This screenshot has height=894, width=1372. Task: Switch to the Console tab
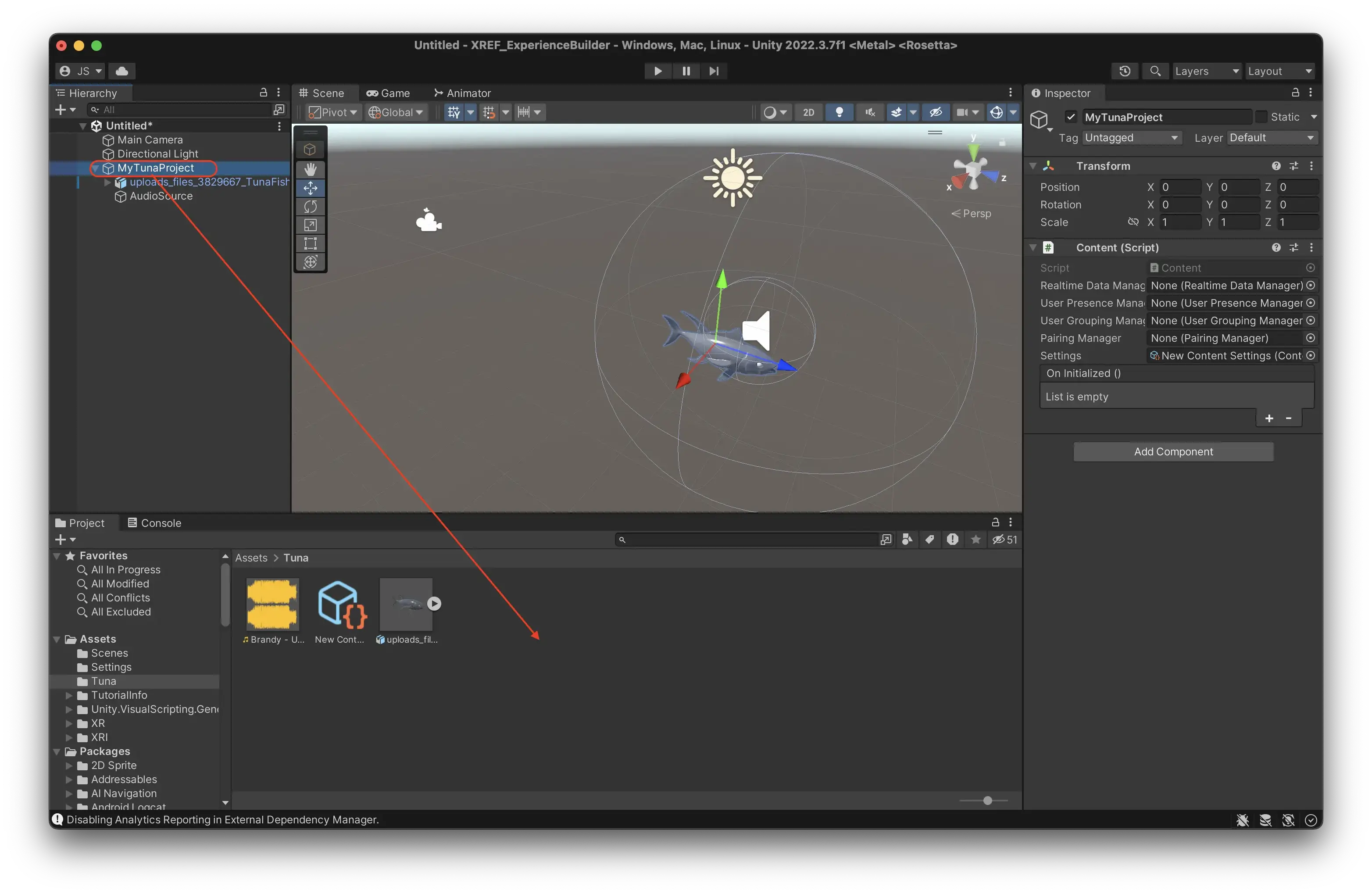click(x=154, y=523)
